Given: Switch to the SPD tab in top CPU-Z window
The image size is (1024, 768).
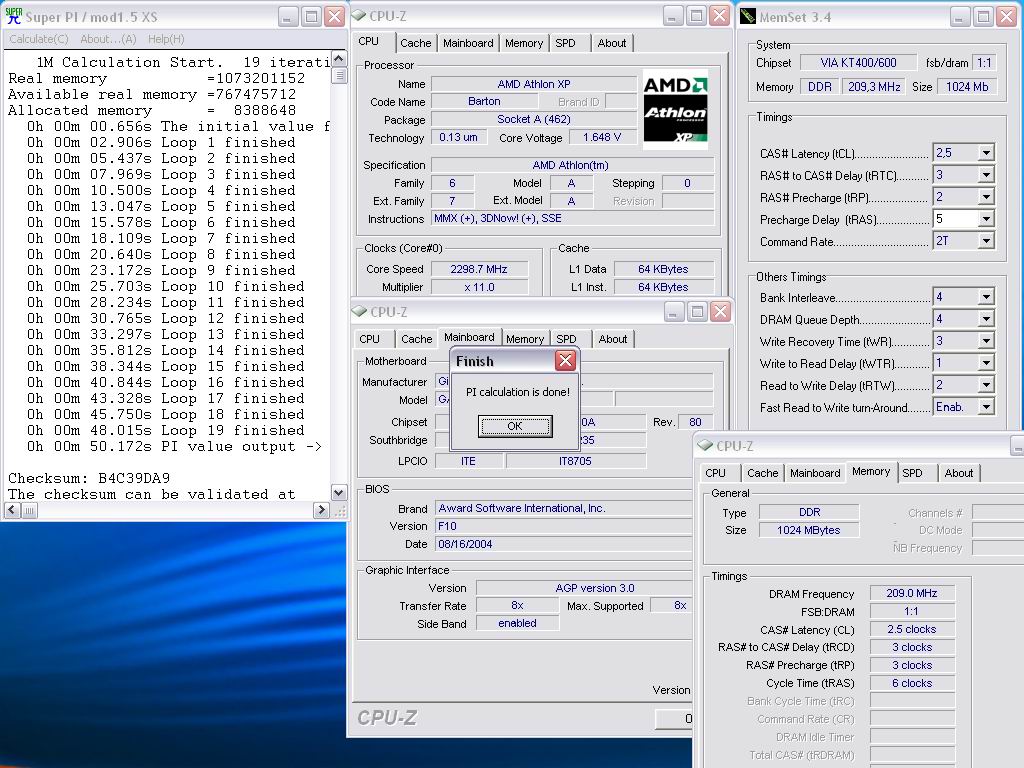Looking at the screenshot, I should tap(566, 43).
